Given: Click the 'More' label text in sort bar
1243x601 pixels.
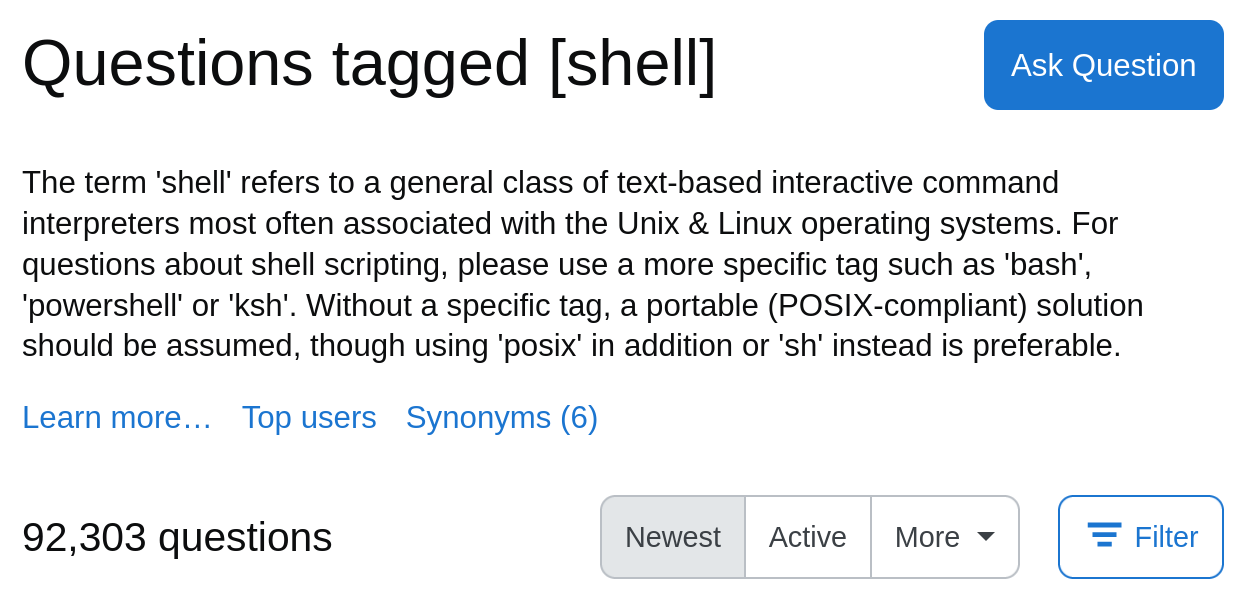Looking at the screenshot, I should (927, 537).
